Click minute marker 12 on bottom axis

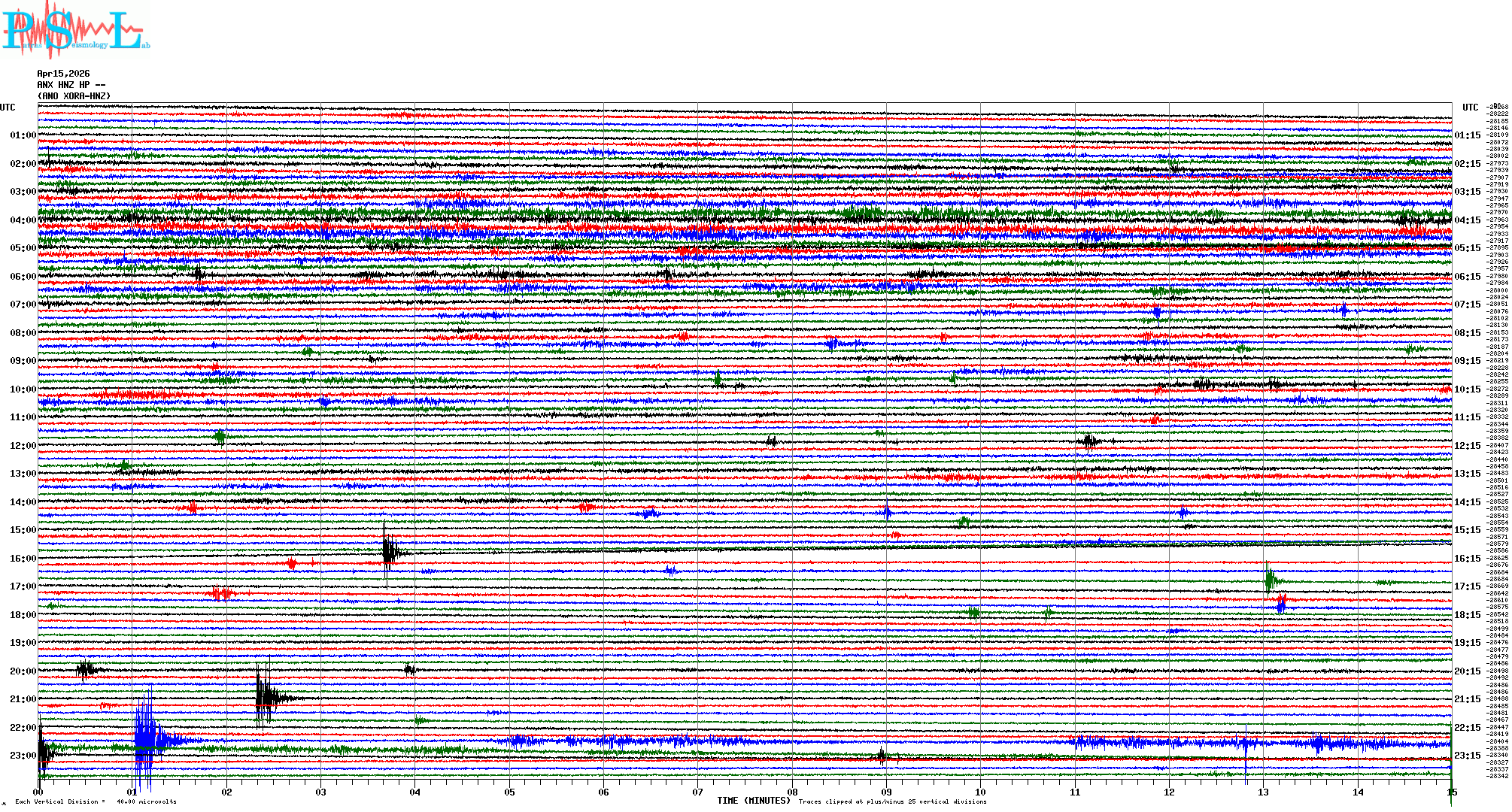point(1169,792)
